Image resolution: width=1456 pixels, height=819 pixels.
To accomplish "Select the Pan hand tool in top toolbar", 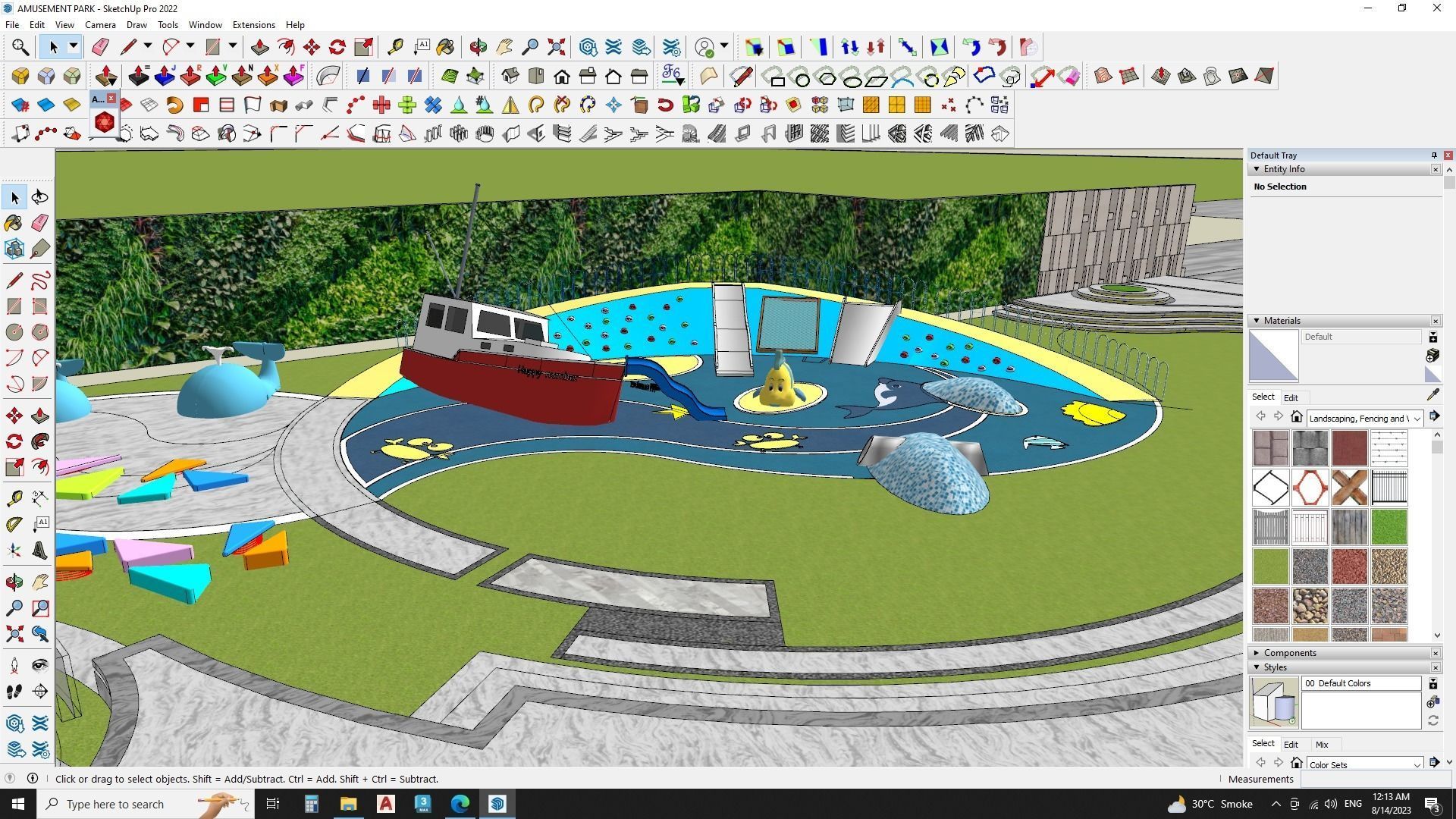I will pos(504,47).
